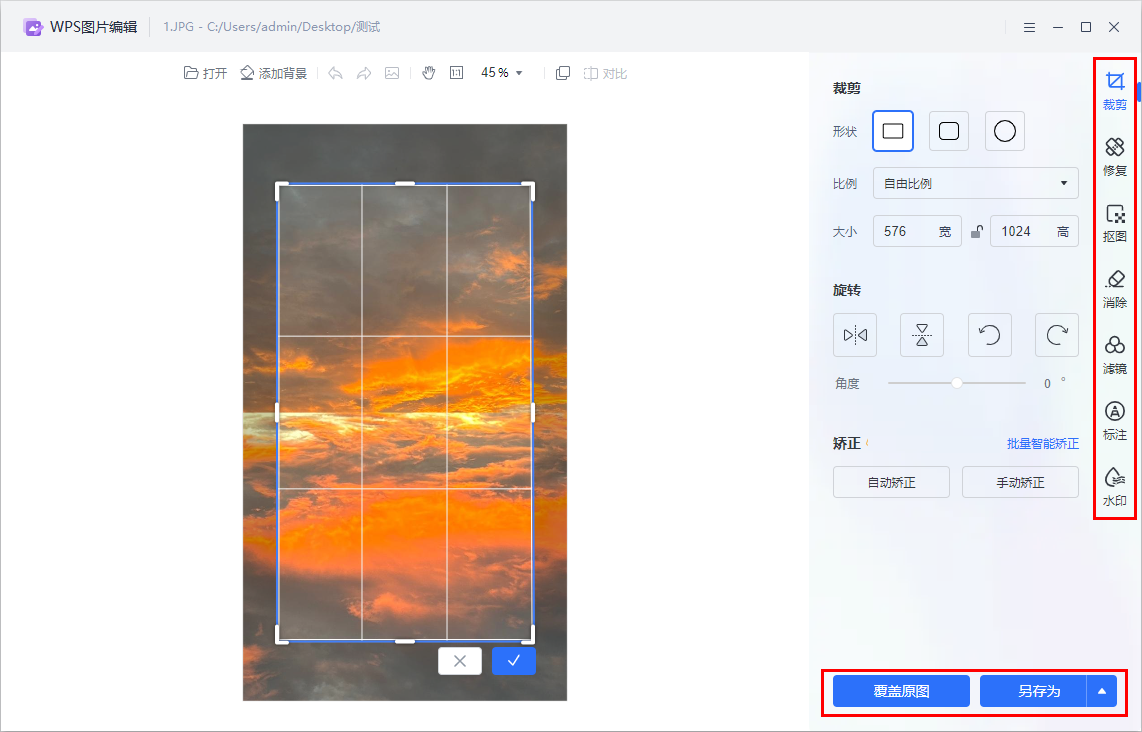
Task: Select the circle crop shape
Action: pos(1004,131)
